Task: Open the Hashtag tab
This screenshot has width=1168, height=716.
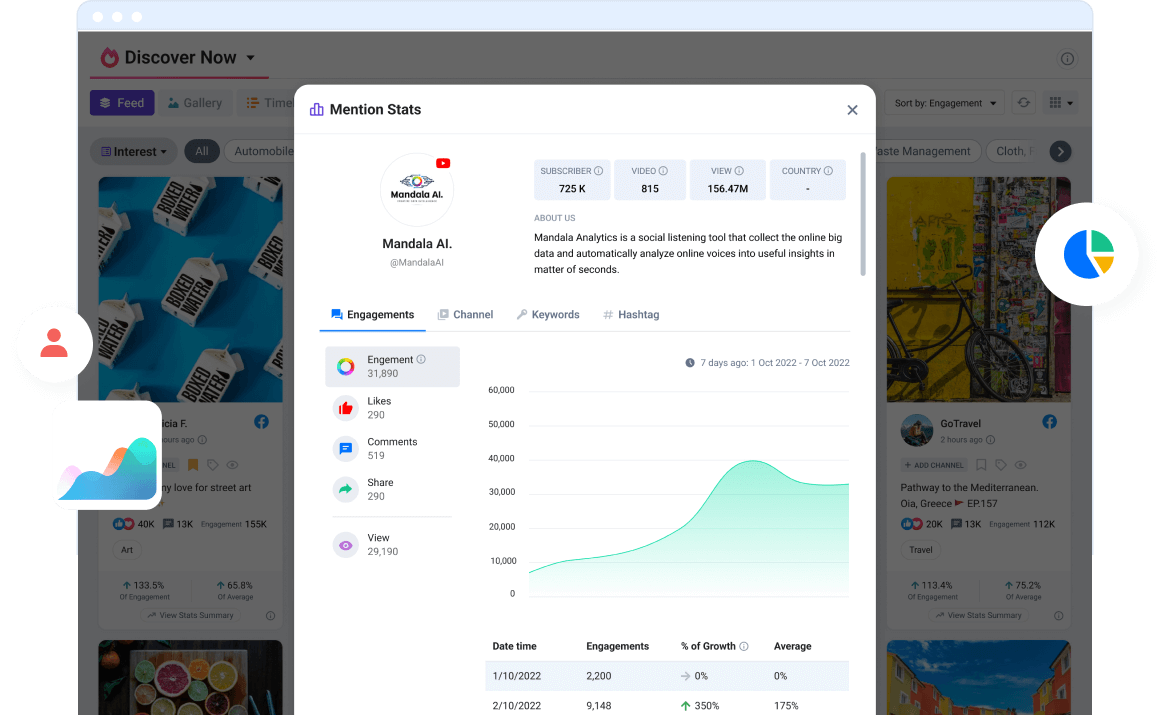Action: click(630, 315)
